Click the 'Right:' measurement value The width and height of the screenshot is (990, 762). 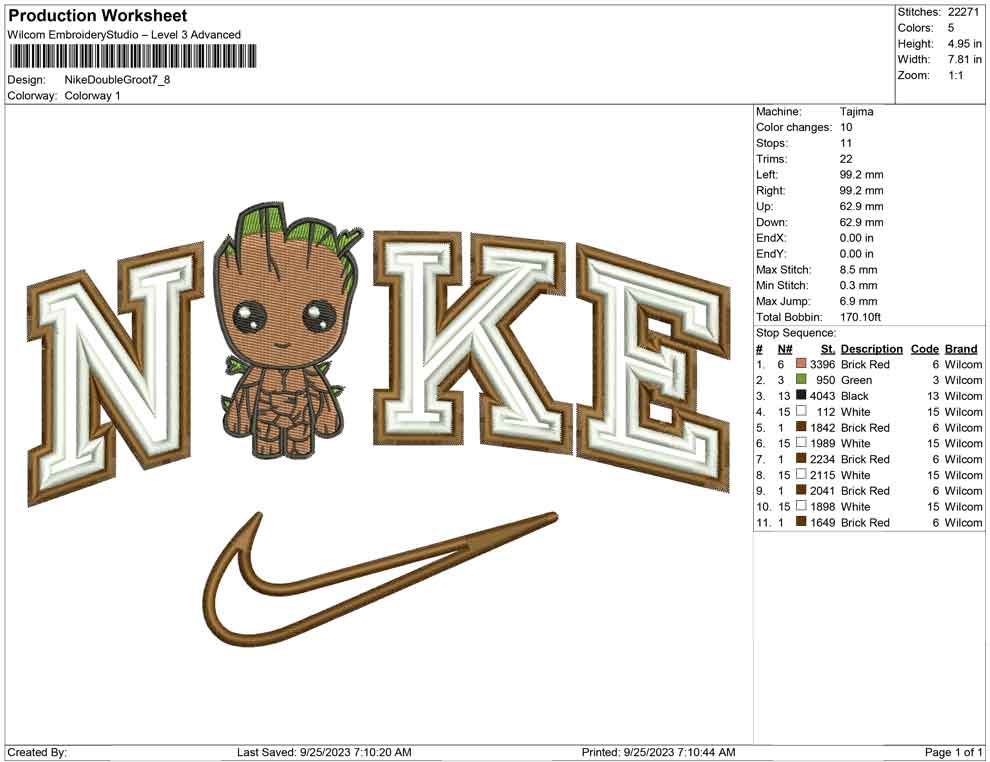(862, 190)
